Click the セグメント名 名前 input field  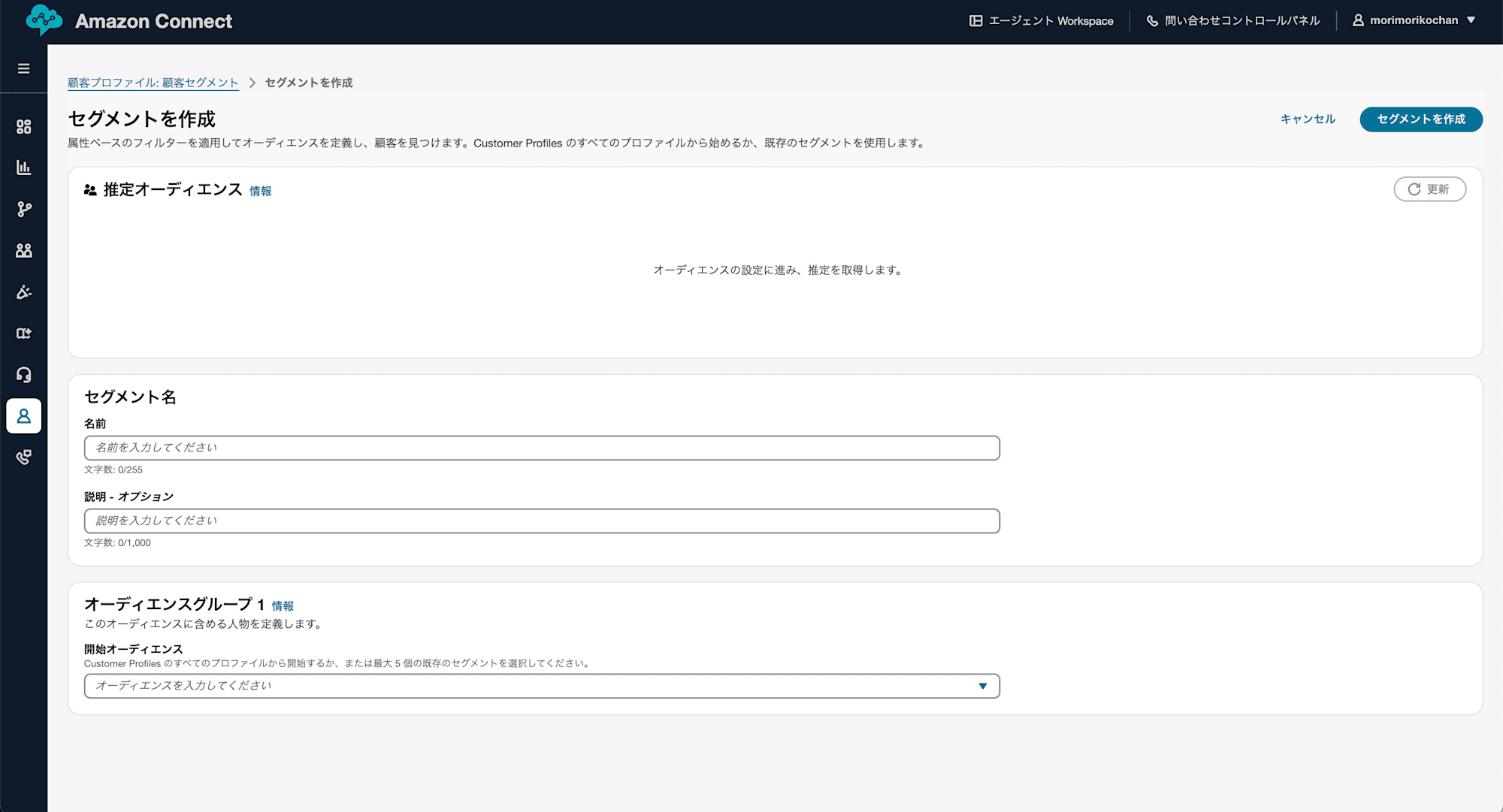pos(542,447)
